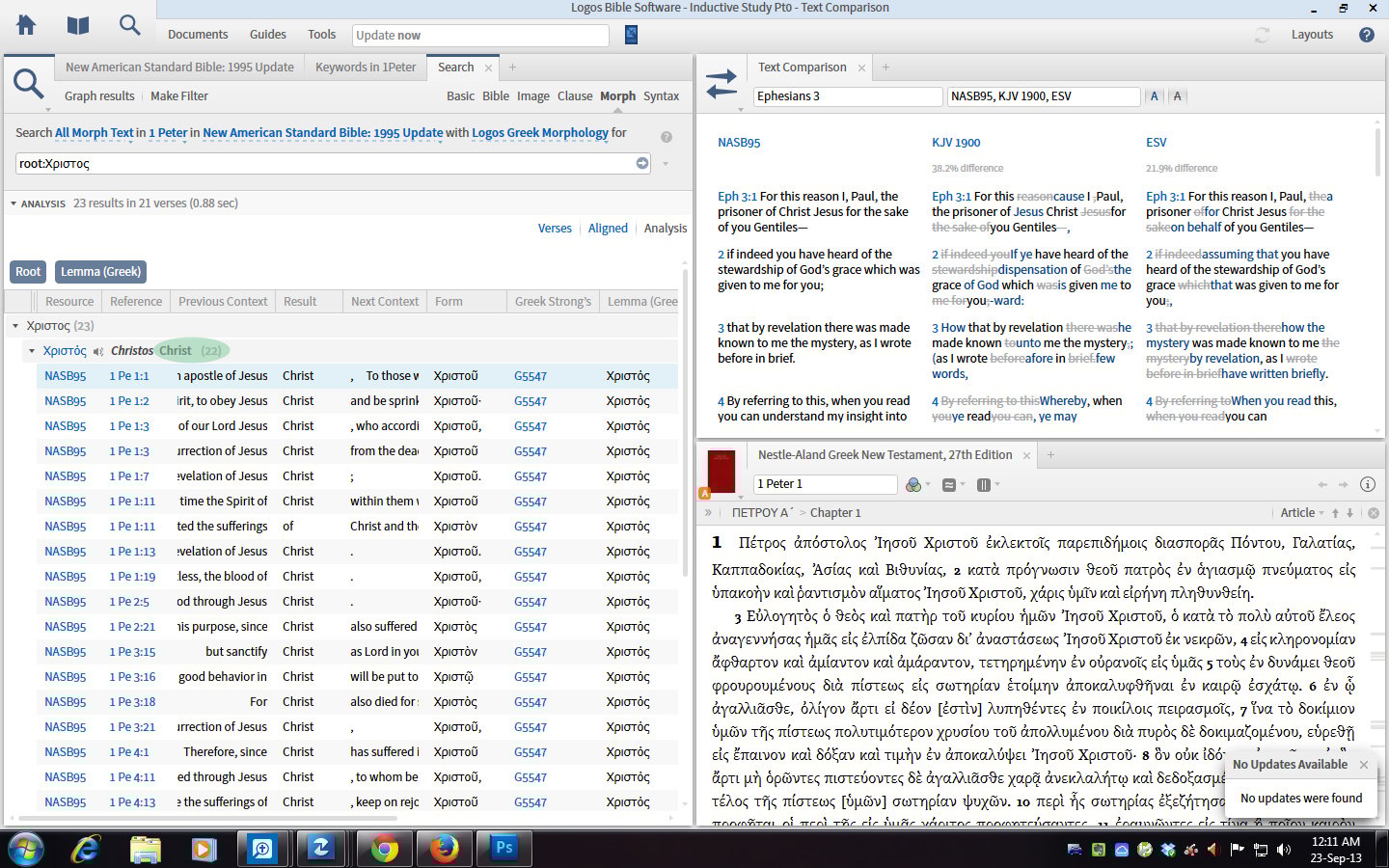
Task: Click the blue icon beside the command box
Action: click(631, 35)
